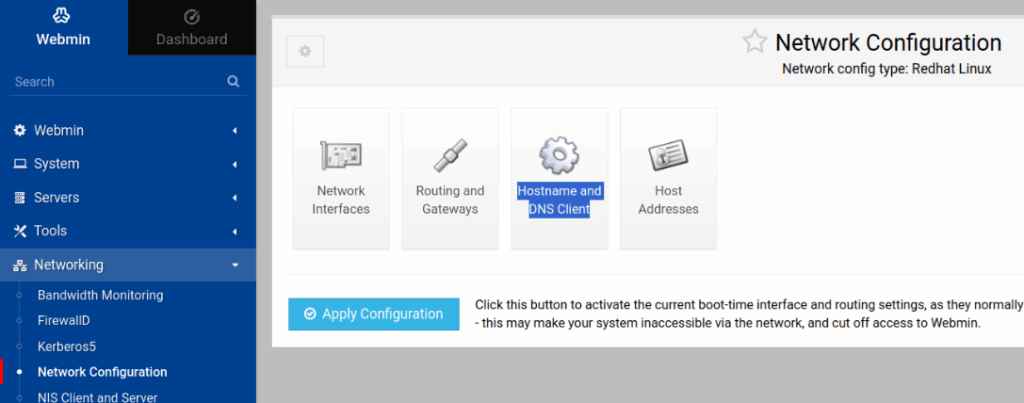Click the Webmin logo icon
1024x403 pixels.
tap(62, 17)
